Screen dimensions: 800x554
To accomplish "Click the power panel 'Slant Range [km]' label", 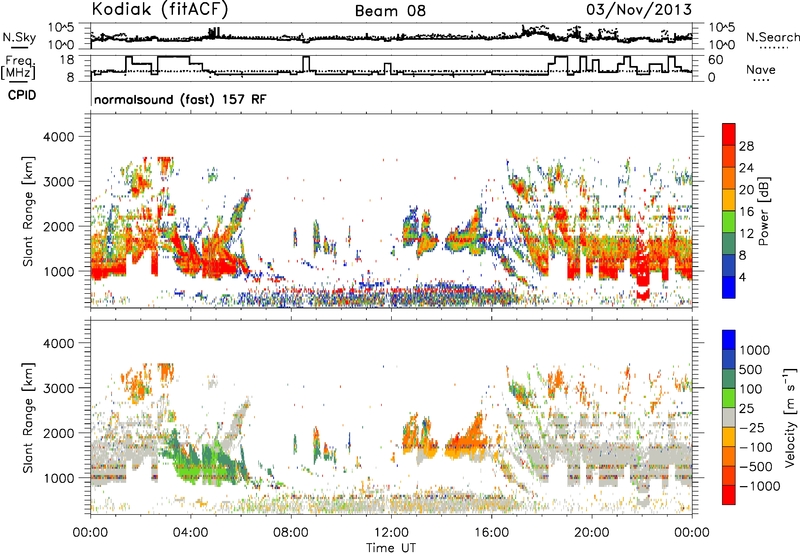I will pyautogui.click(x=28, y=211).
